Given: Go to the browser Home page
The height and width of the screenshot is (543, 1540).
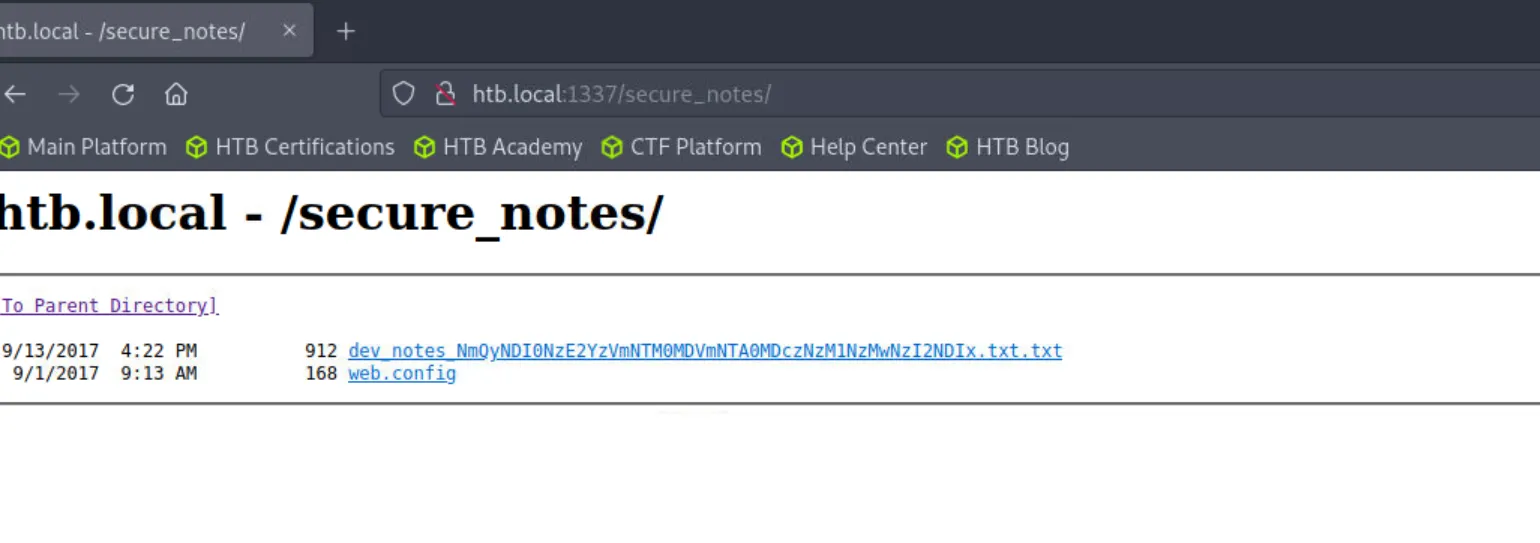Looking at the screenshot, I should coord(176,95).
